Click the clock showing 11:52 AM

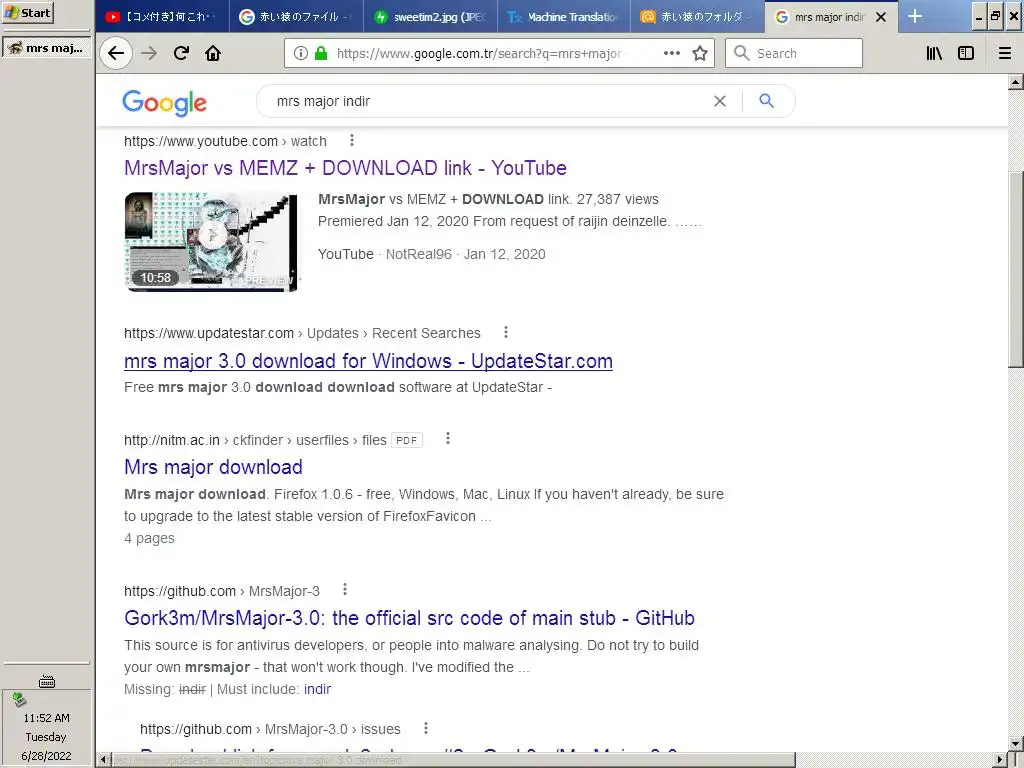(46, 718)
